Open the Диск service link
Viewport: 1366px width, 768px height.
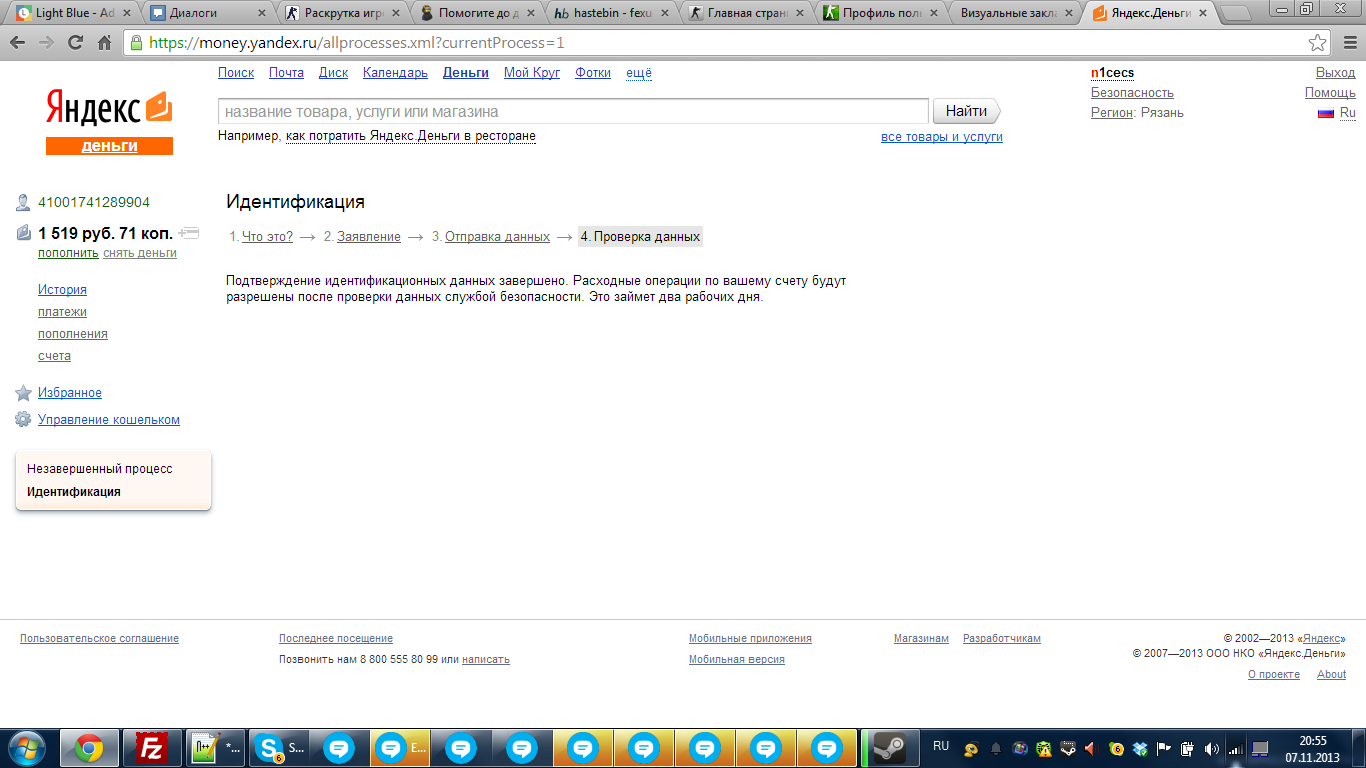point(333,73)
